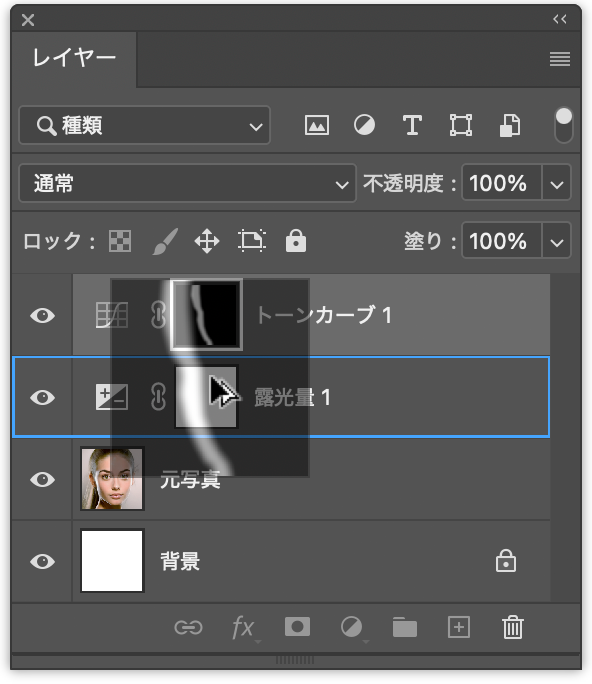Open the Layers panel hamburger menu
The image size is (592, 684).
tap(560, 59)
